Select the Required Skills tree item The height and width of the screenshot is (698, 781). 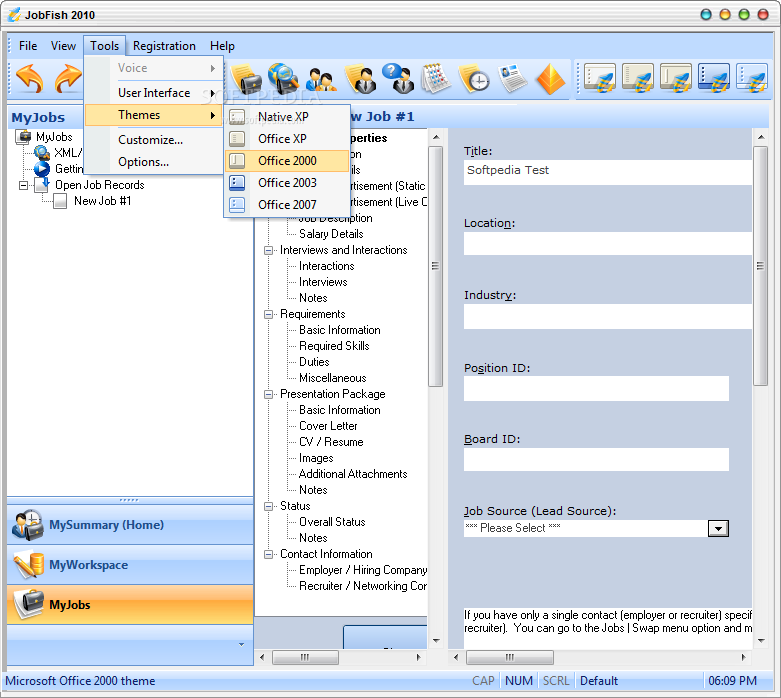click(x=334, y=346)
